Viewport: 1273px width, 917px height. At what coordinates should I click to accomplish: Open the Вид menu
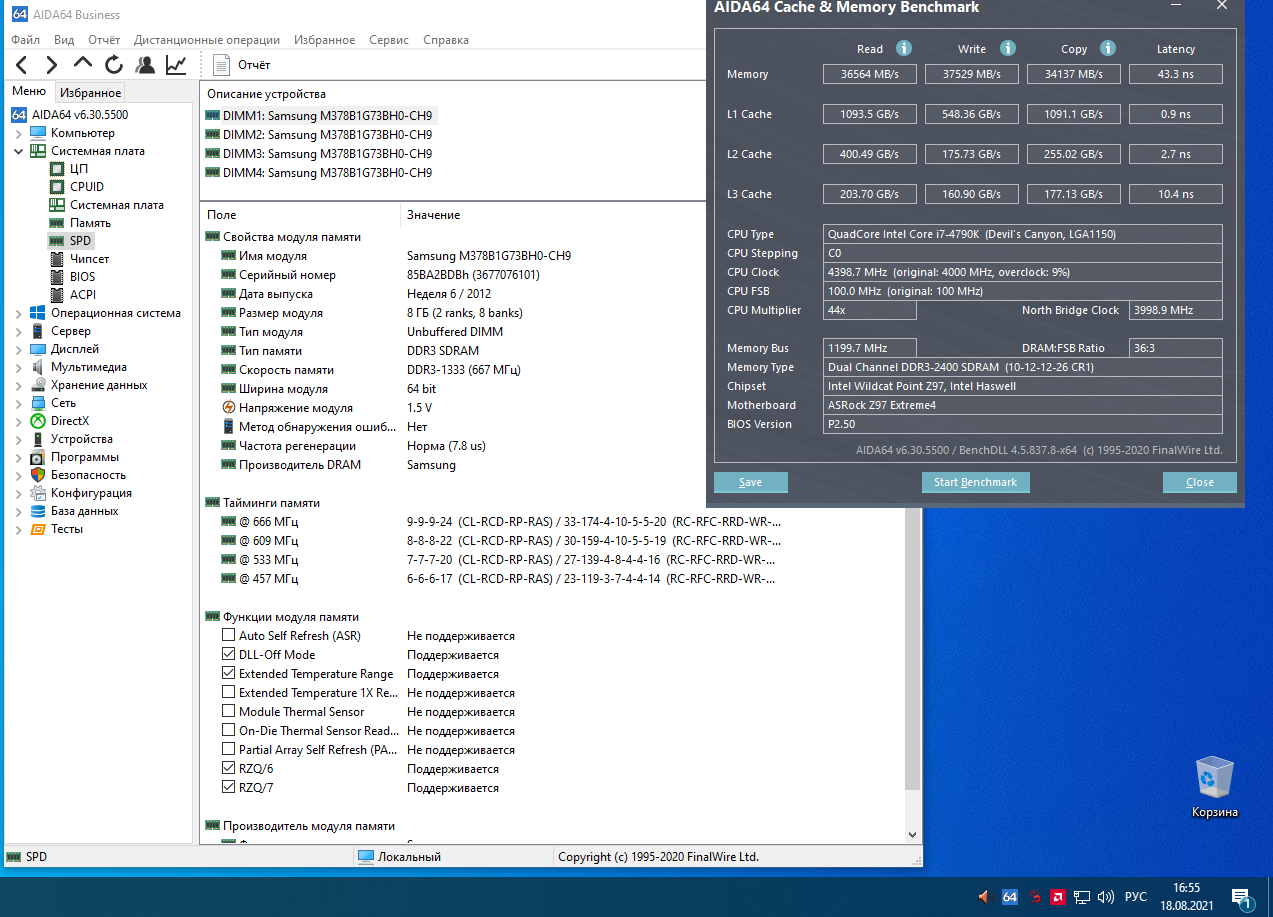(64, 40)
